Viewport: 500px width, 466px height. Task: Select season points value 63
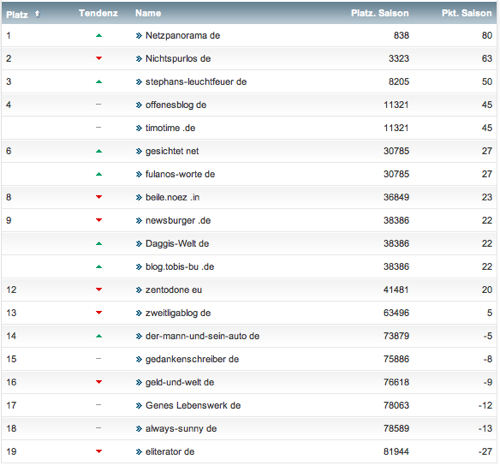tap(487, 58)
